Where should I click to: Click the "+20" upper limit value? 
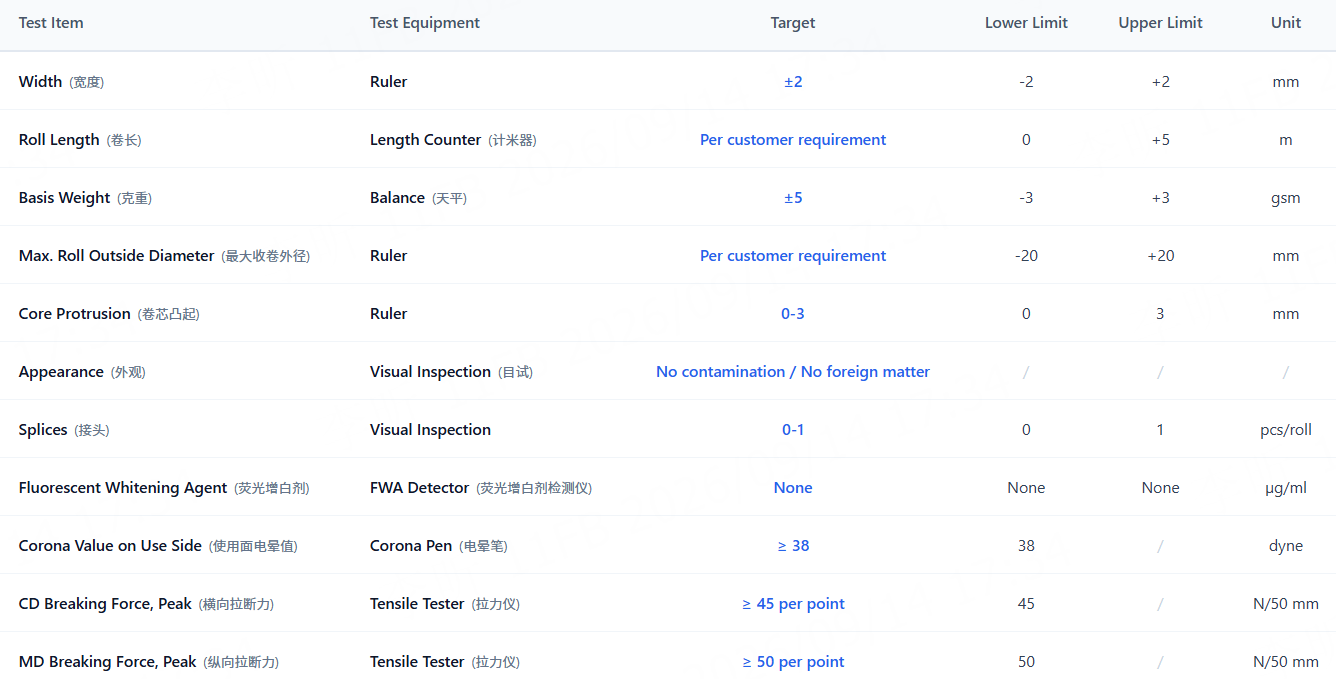click(x=1160, y=256)
